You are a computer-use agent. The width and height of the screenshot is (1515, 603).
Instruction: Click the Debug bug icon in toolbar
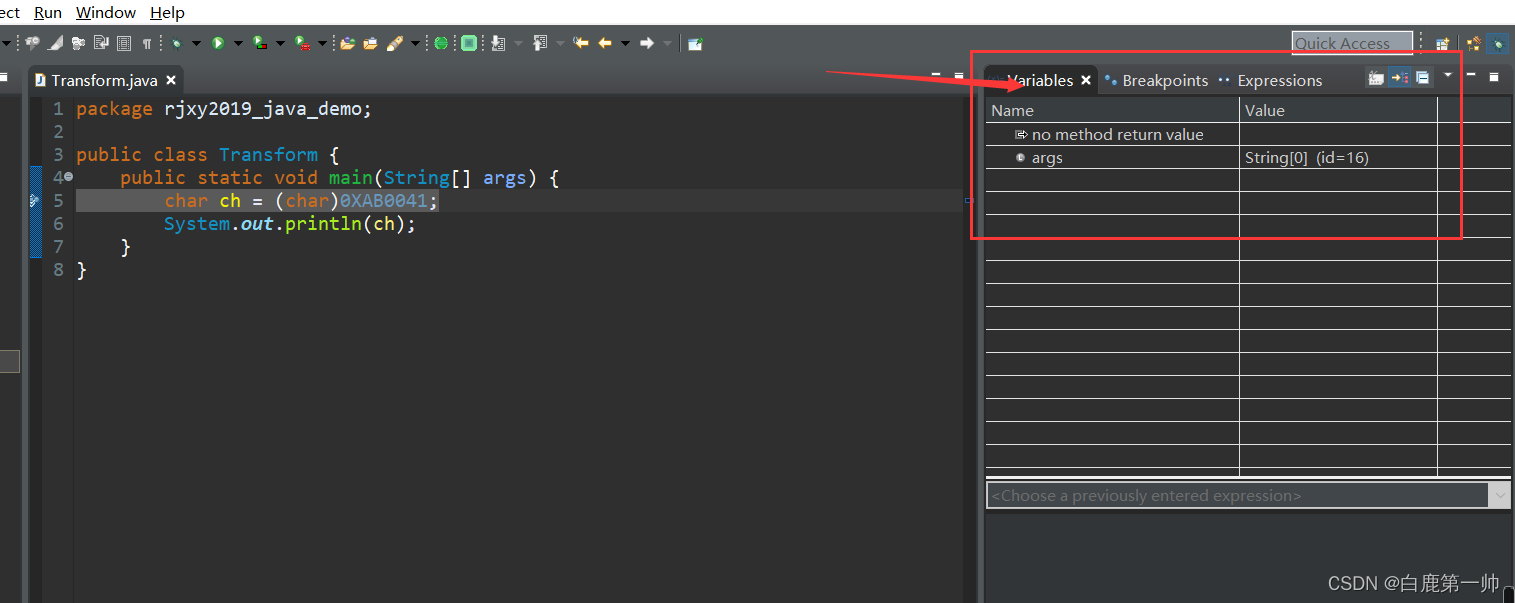176,43
